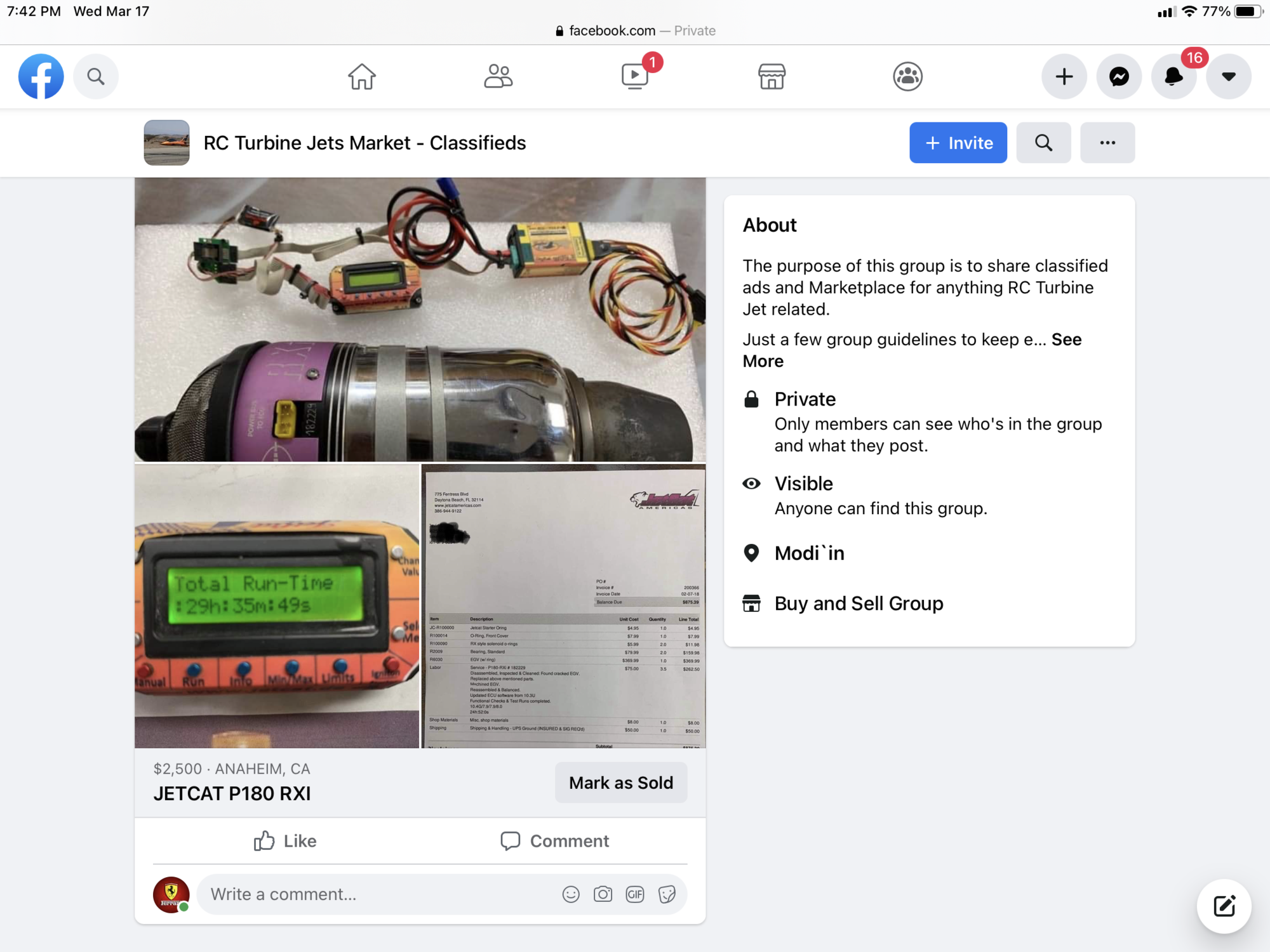Open the group's three-dots more menu
The height and width of the screenshot is (952, 1270).
click(1107, 143)
